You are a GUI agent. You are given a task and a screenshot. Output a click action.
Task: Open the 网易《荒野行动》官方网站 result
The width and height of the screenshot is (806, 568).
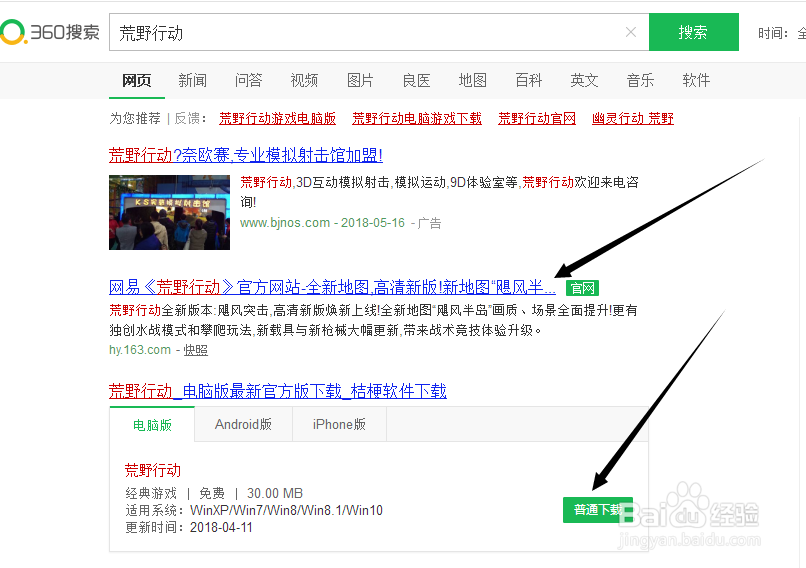(x=332, y=287)
